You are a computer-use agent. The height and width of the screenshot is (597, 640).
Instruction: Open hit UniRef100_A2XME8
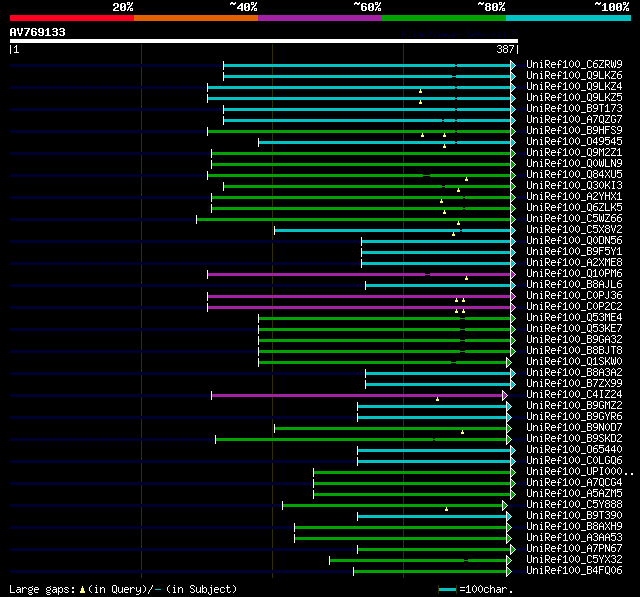pyautogui.click(x=574, y=263)
